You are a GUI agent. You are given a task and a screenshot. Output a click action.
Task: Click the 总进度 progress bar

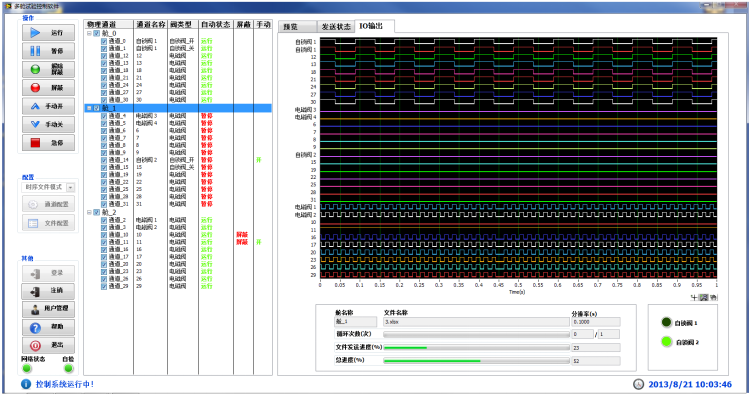[476, 361]
